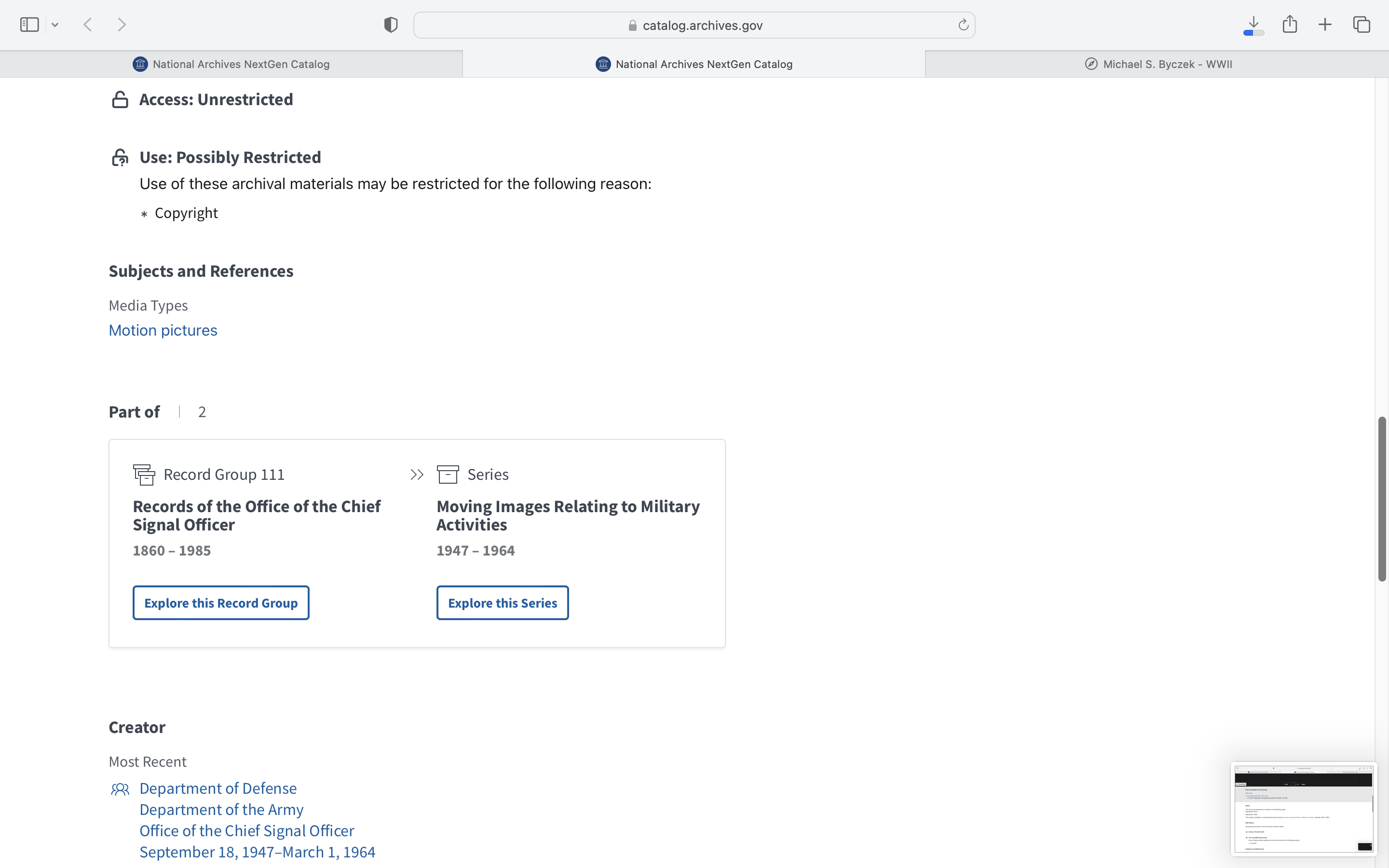Reload the page
The image size is (1389, 868).
[963, 25]
